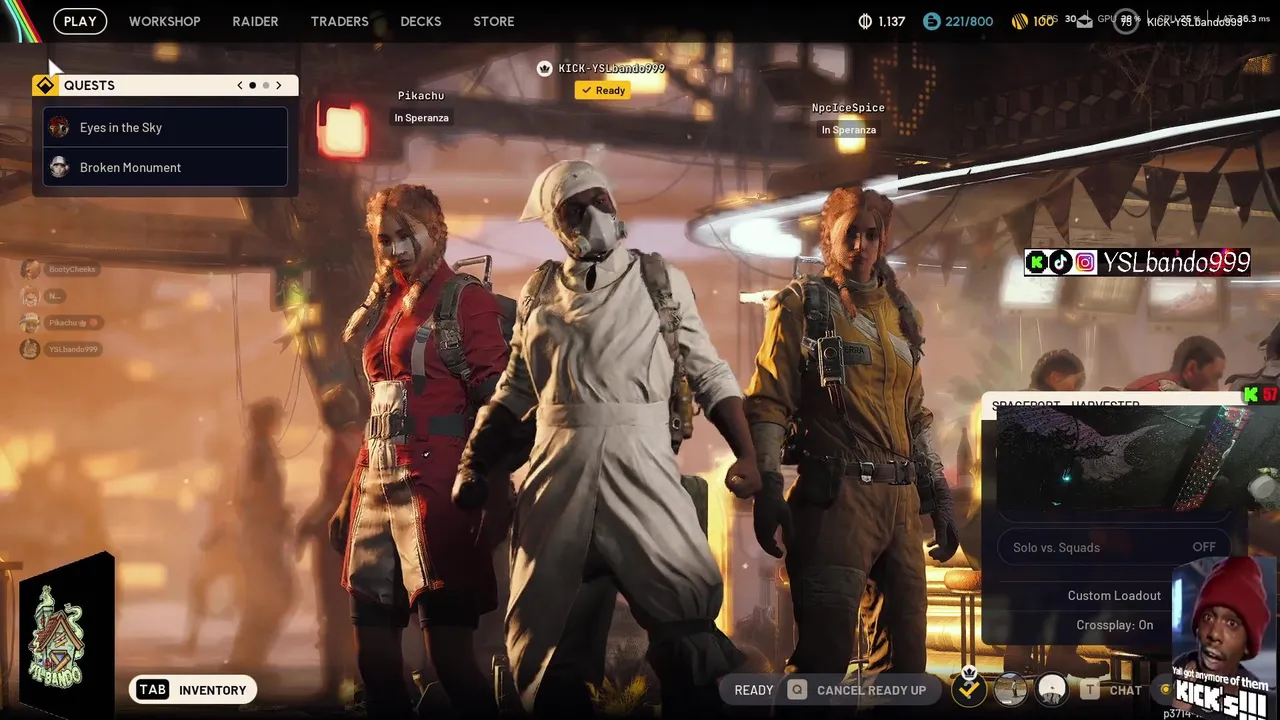This screenshot has height=720, width=1280.
Task: Click the level 73 ring icon
Action: [1126, 21]
